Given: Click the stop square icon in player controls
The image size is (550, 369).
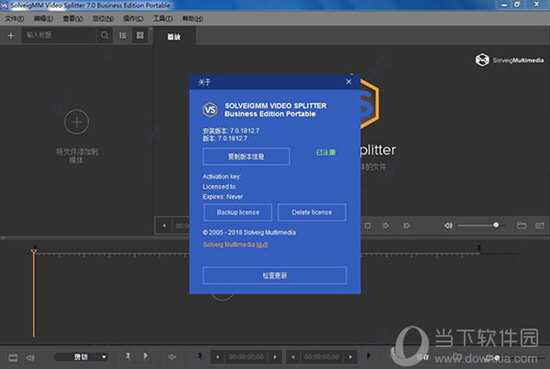Looking at the screenshot, I should tap(368, 226).
